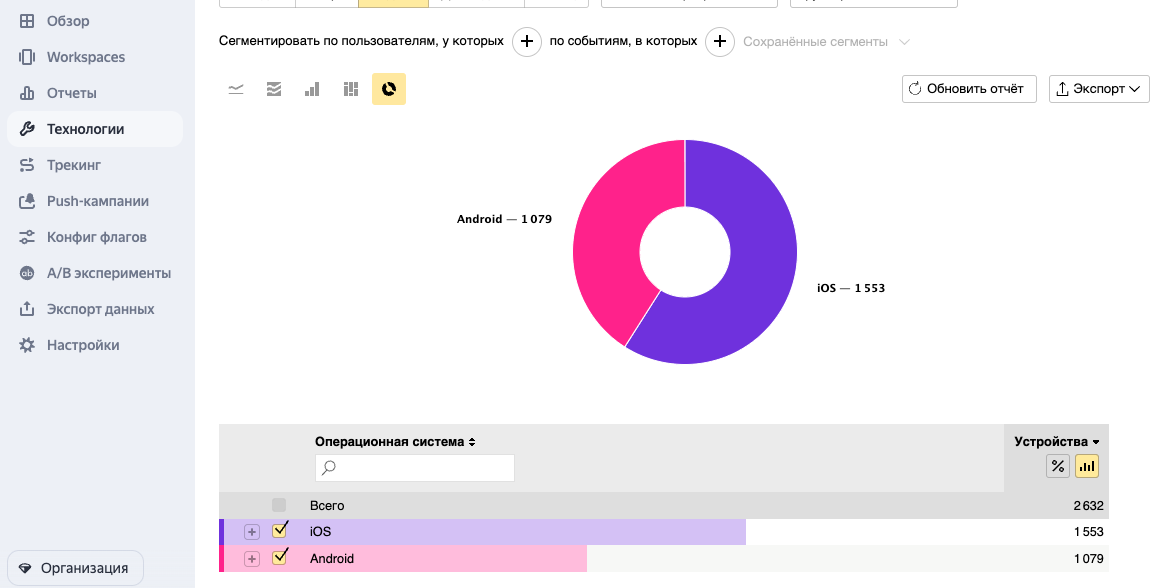Click the Обзор grid icon
1156x588 pixels.
[27, 21]
